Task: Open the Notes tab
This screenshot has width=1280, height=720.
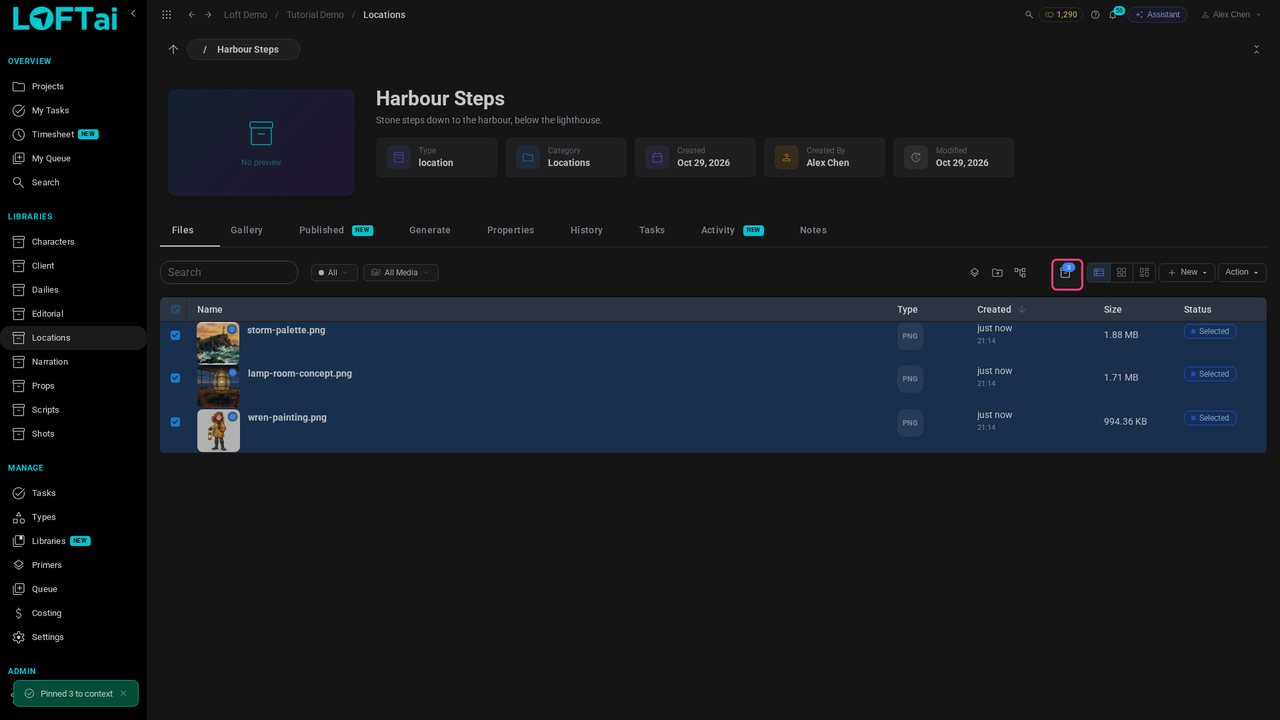Action: click(x=813, y=230)
